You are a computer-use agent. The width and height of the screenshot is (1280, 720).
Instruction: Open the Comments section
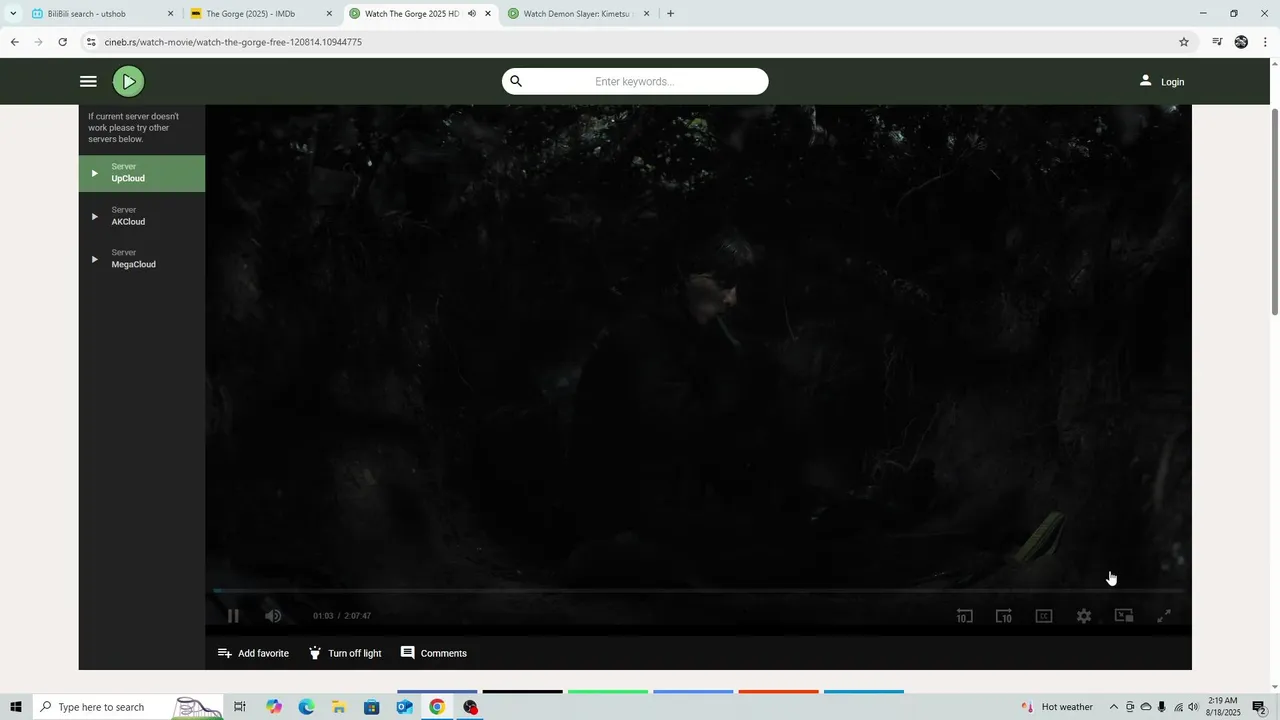click(x=434, y=653)
